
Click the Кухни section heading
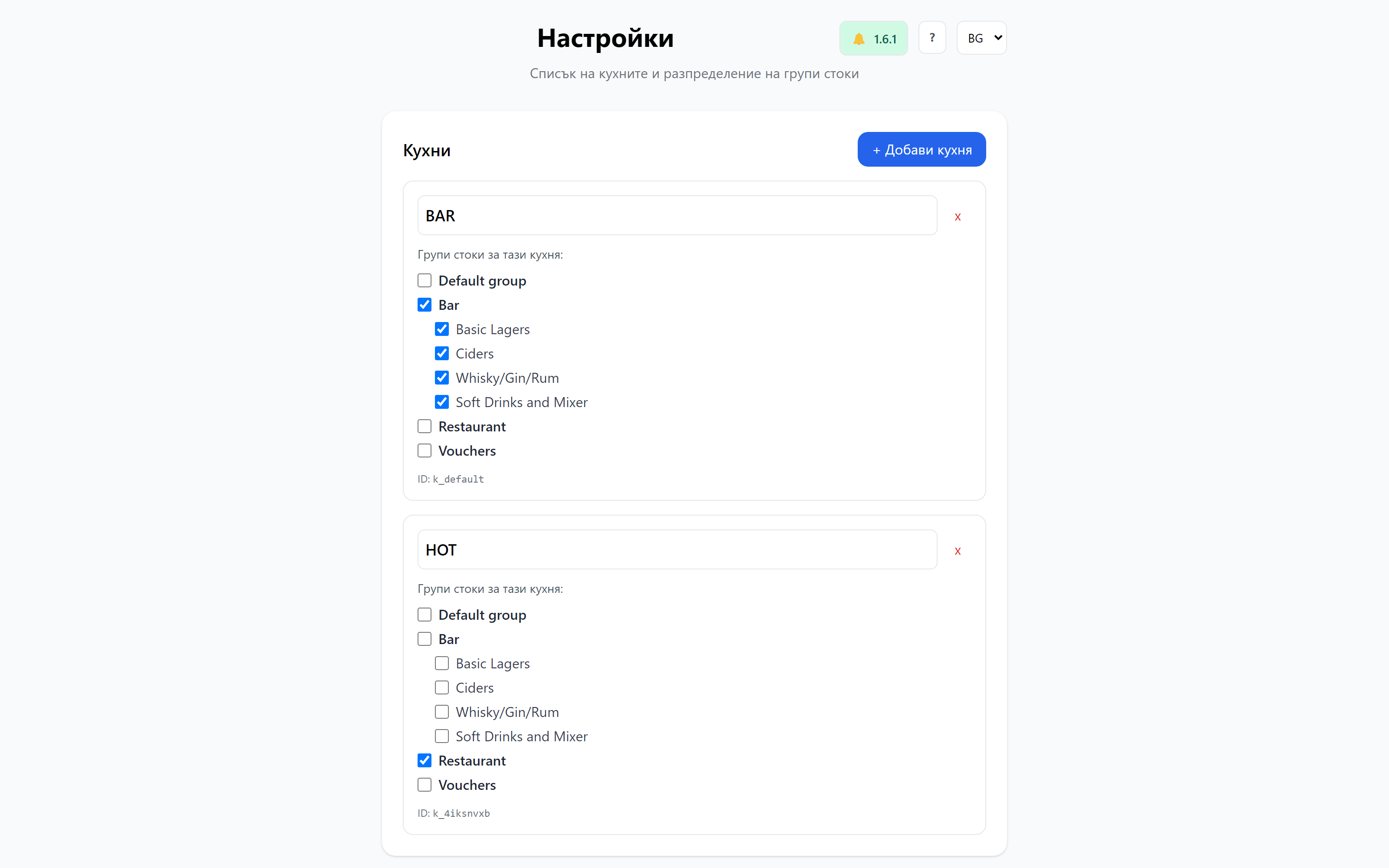pos(426,151)
